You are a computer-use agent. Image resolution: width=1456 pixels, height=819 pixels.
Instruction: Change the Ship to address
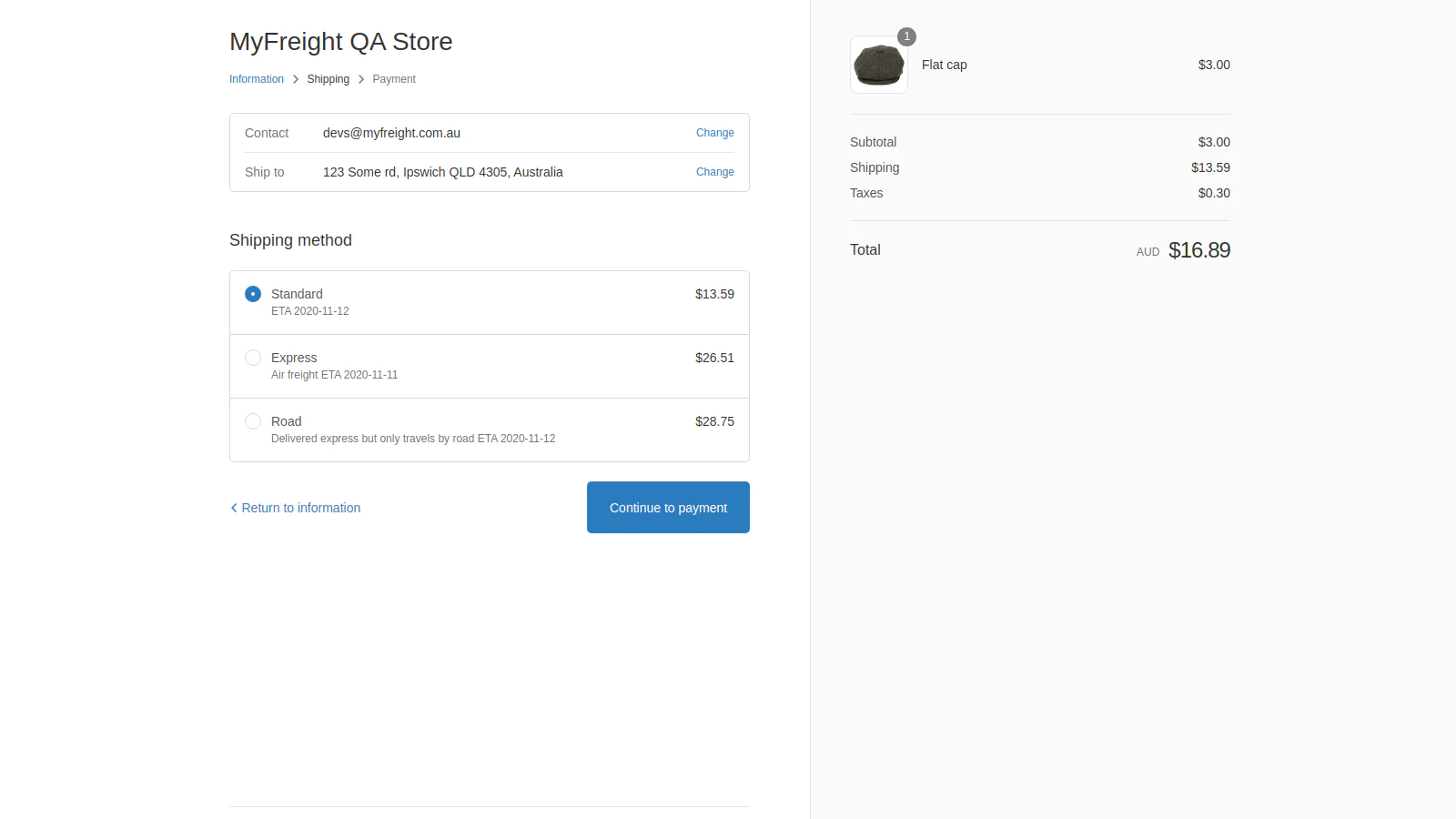(714, 172)
